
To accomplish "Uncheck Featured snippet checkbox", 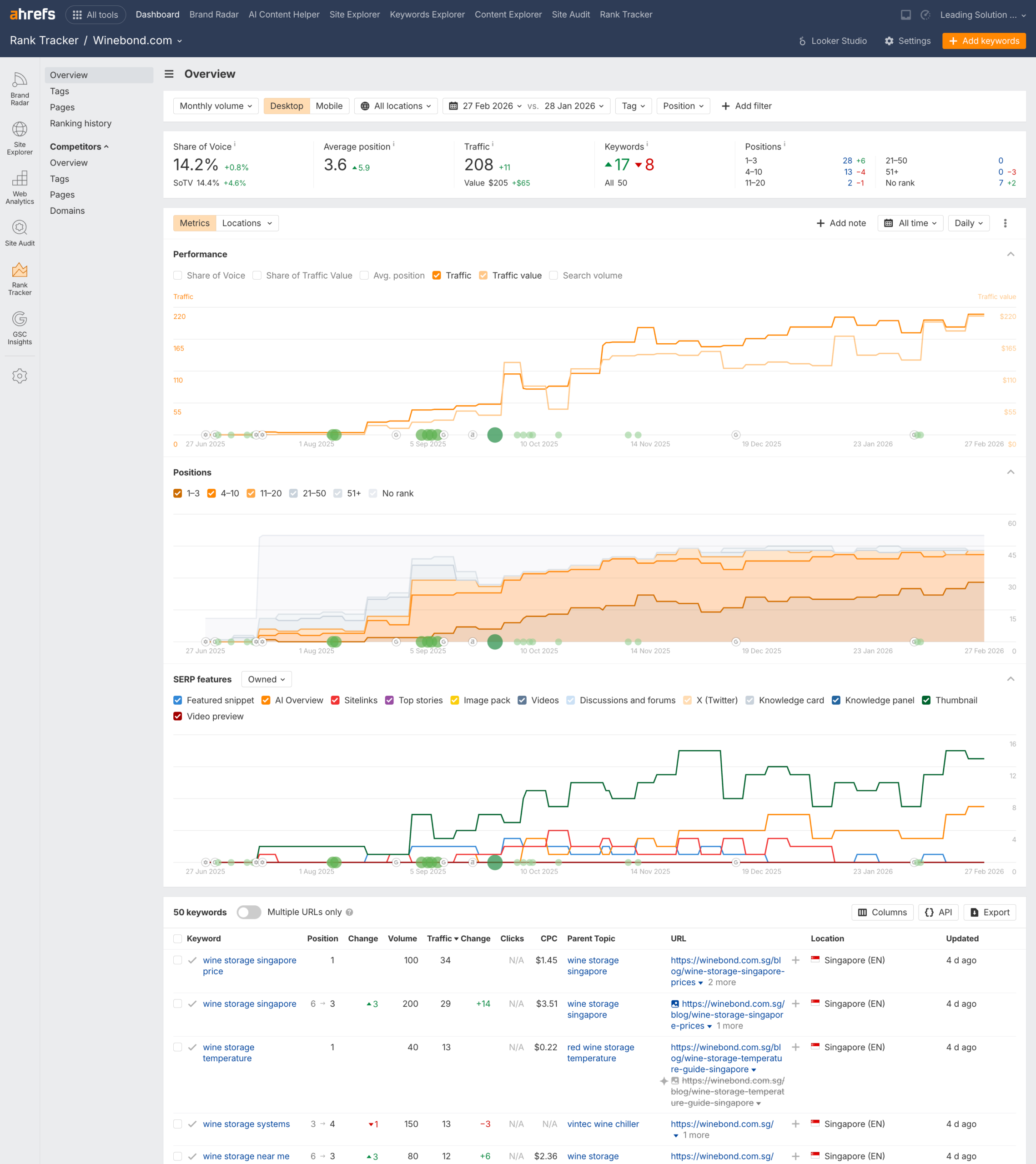I will click(178, 701).
